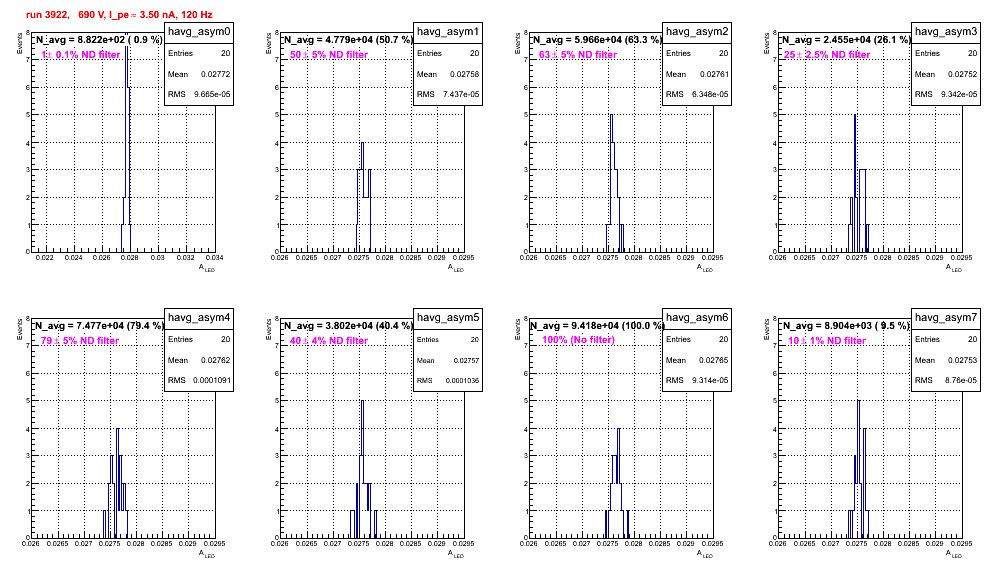Click the run 3922 title text

pos(119,15)
